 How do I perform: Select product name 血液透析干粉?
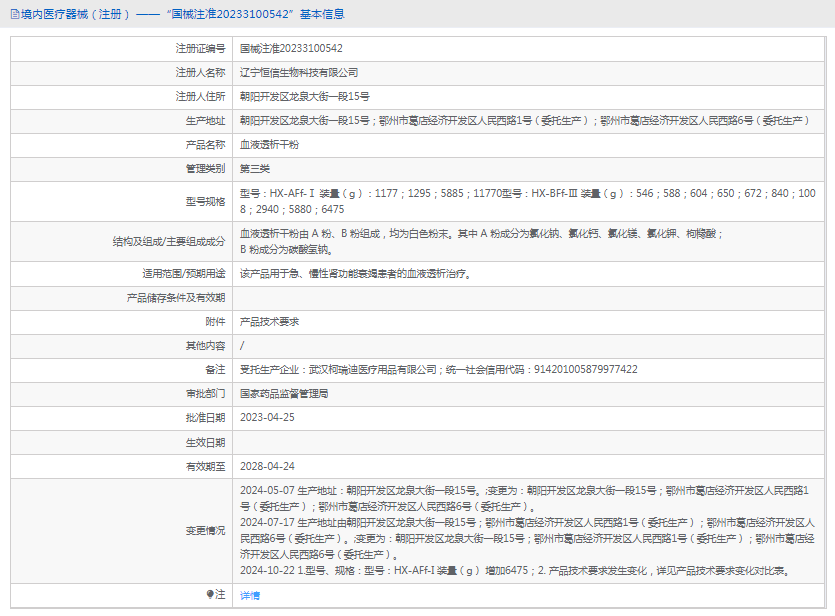pos(269,145)
